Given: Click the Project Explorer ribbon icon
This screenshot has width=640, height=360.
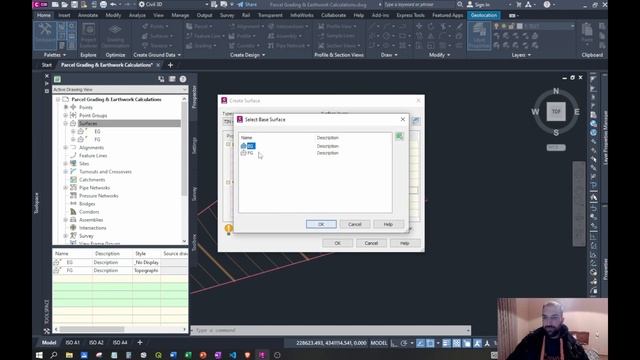Looking at the screenshot, I should 88,35.
